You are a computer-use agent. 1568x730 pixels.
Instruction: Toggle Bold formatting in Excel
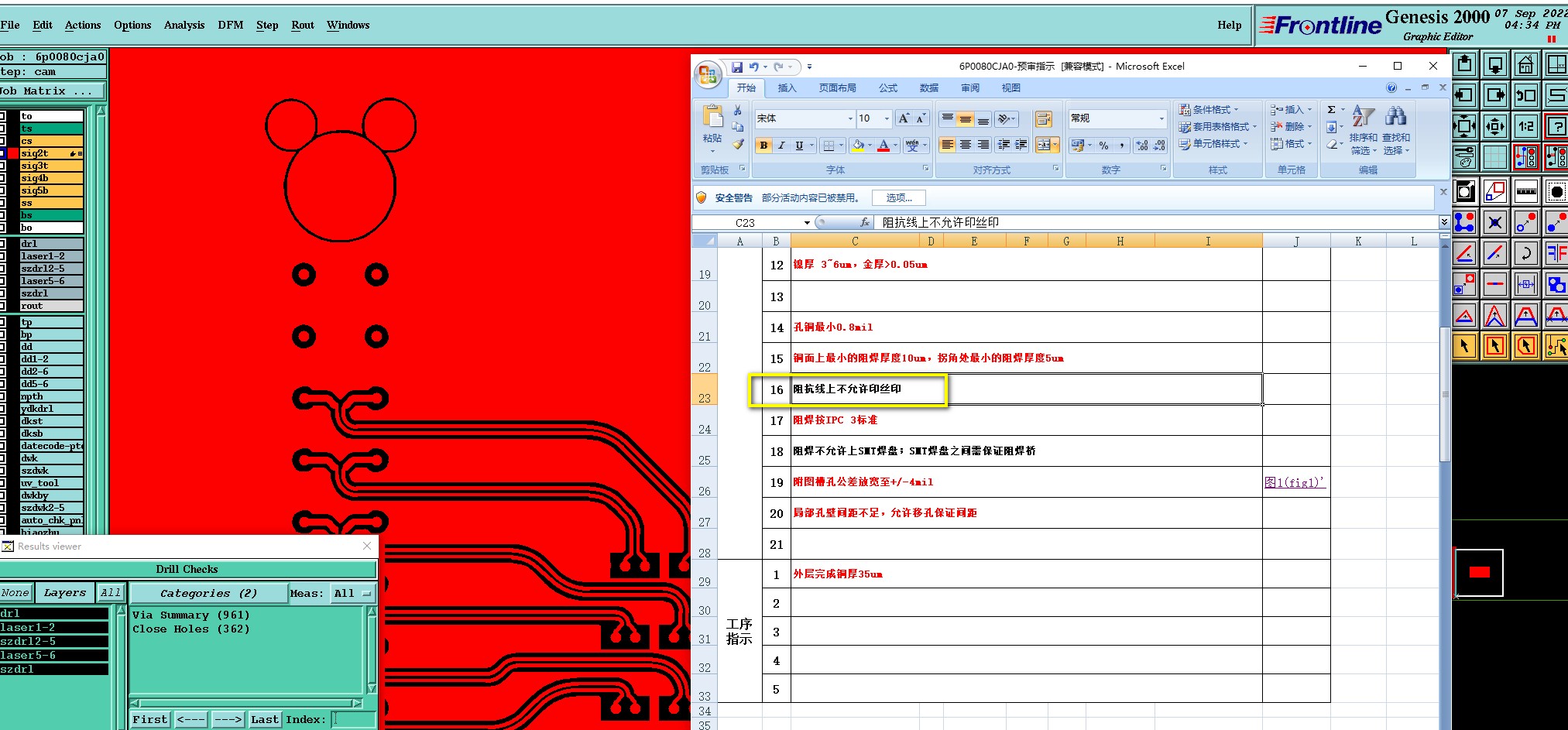[763, 145]
